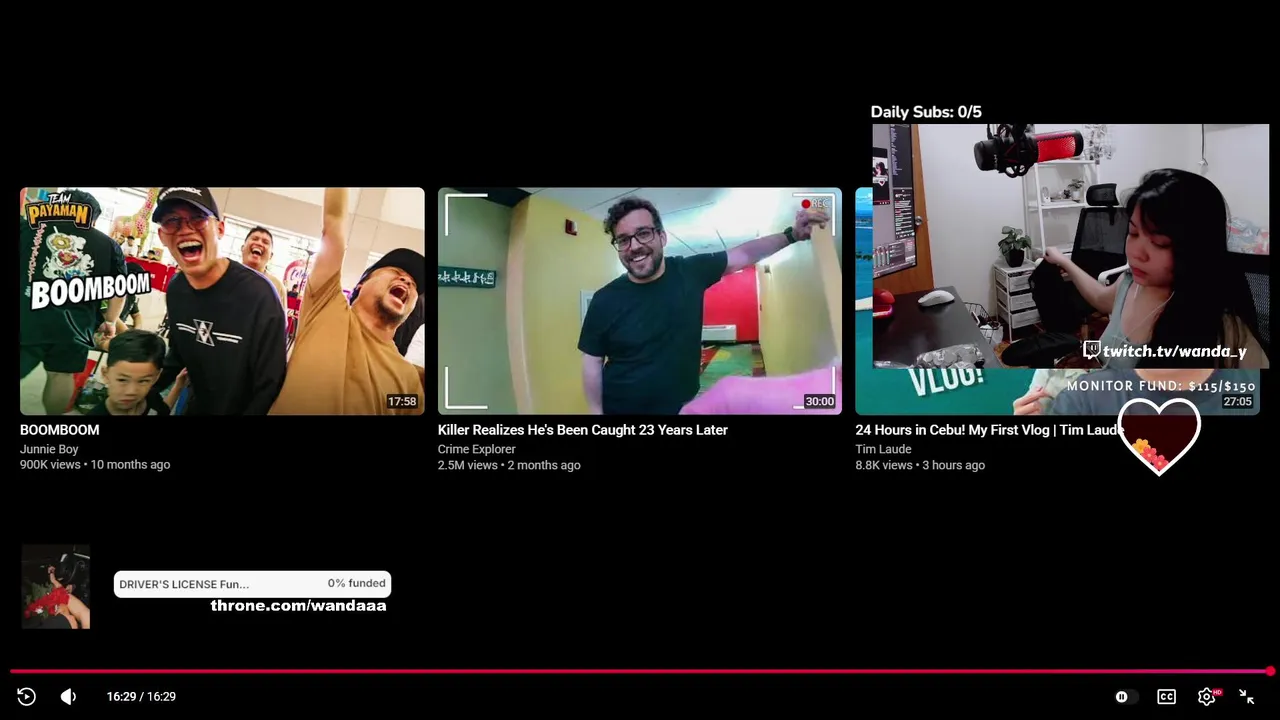
Task: Open the Crime Explorer channel name
Action: pyautogui.click(x=477, y=449)
